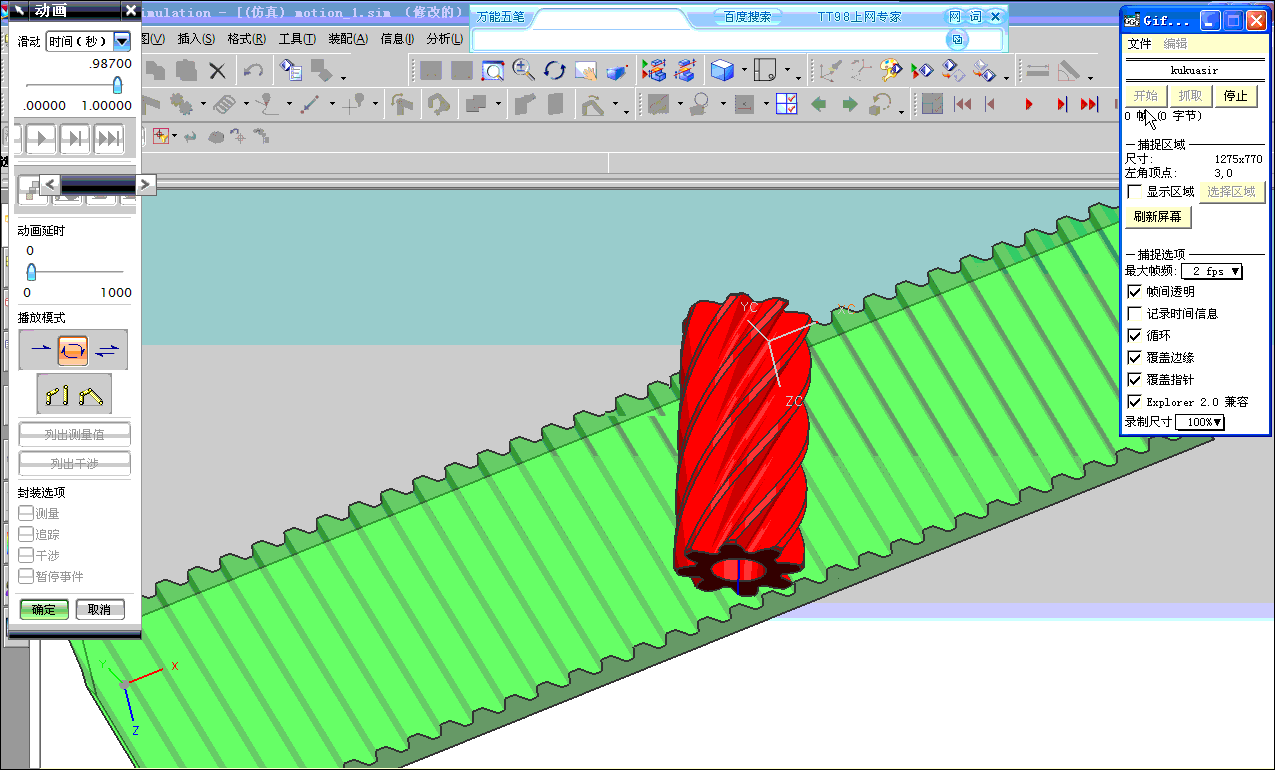Viewport: 1275px width, 770px height.
Task: Select the rotate view tool
Action: pos(554,70)
